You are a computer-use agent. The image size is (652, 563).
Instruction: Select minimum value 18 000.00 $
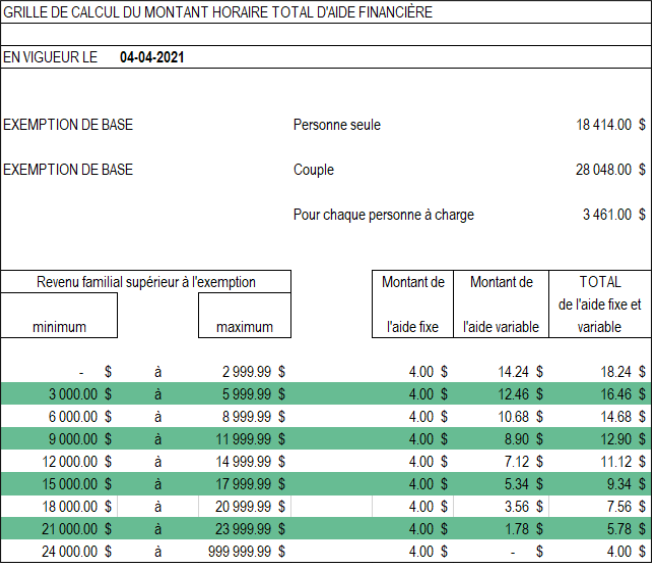point(77,506)
